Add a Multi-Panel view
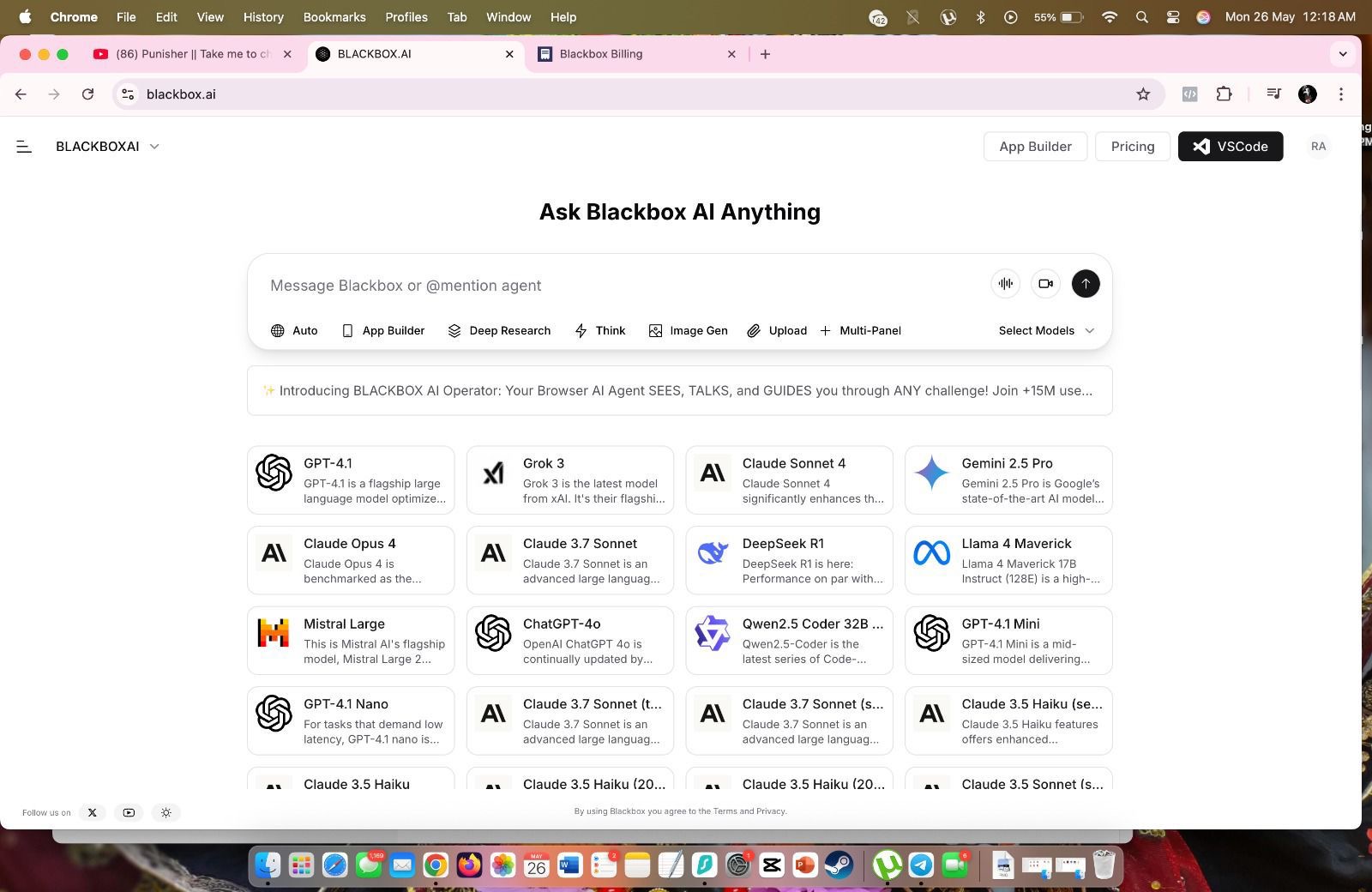The height and width of the screenshot is (892, 1372). [x=860, y=331]
